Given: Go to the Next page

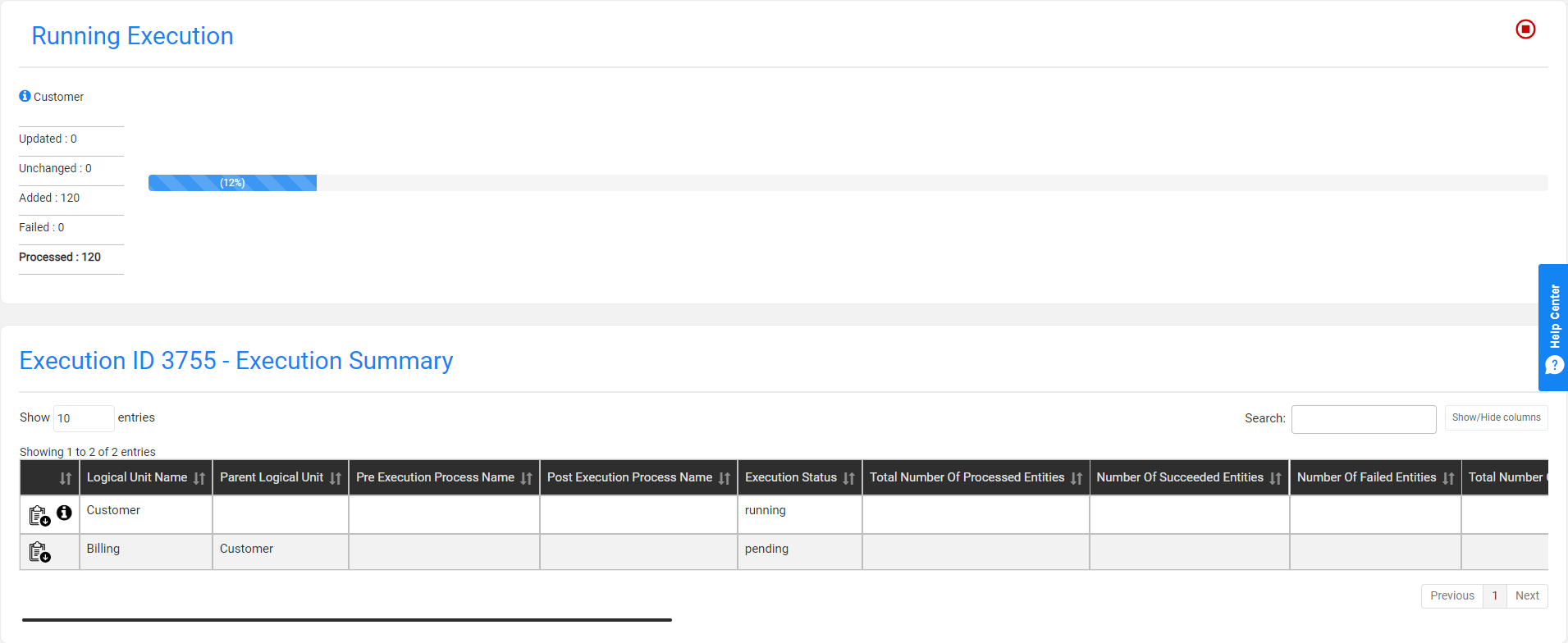Looking at the screenshot, I should coord(1526,595).
